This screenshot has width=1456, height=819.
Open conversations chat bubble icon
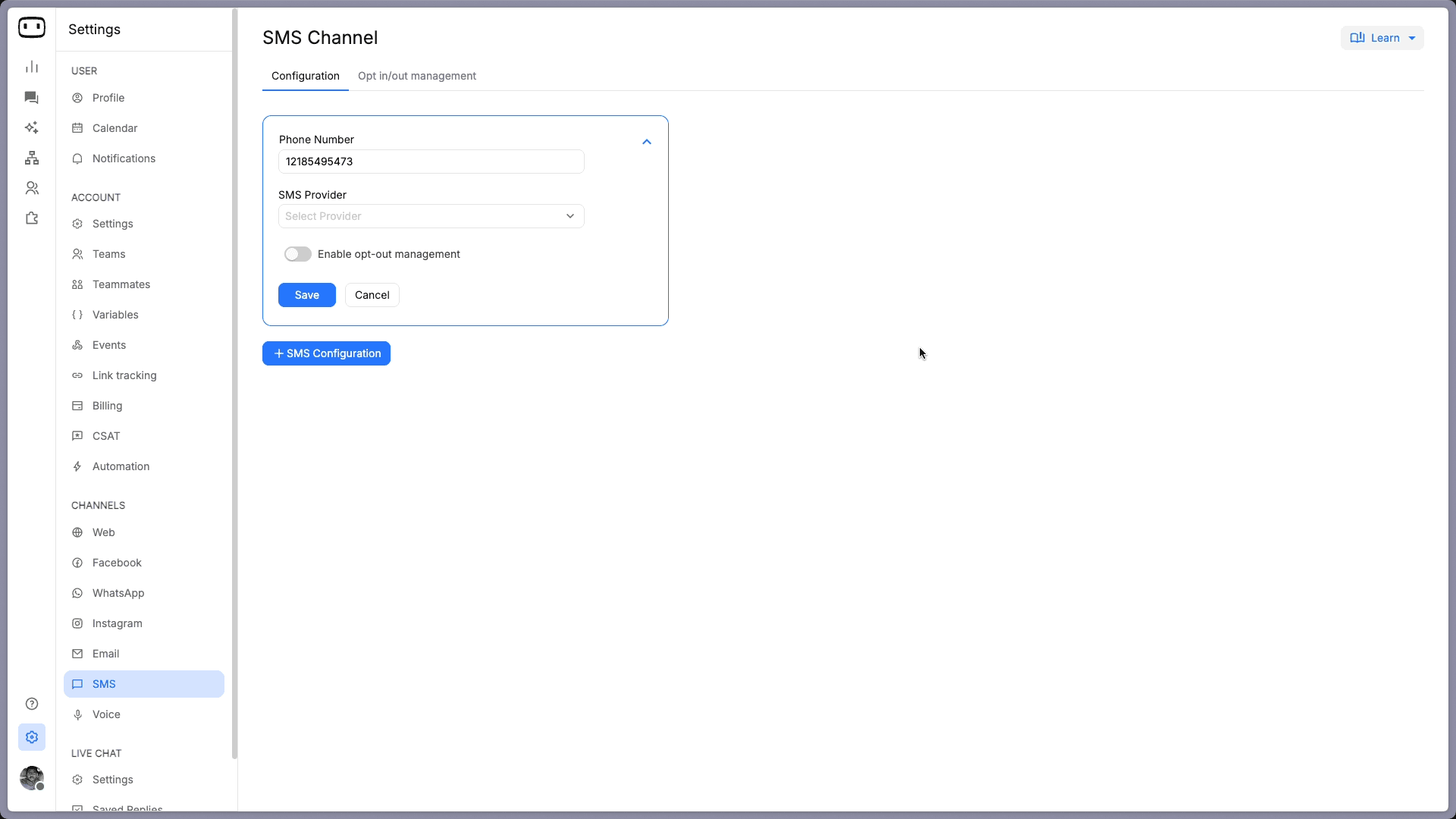point(32,98)
